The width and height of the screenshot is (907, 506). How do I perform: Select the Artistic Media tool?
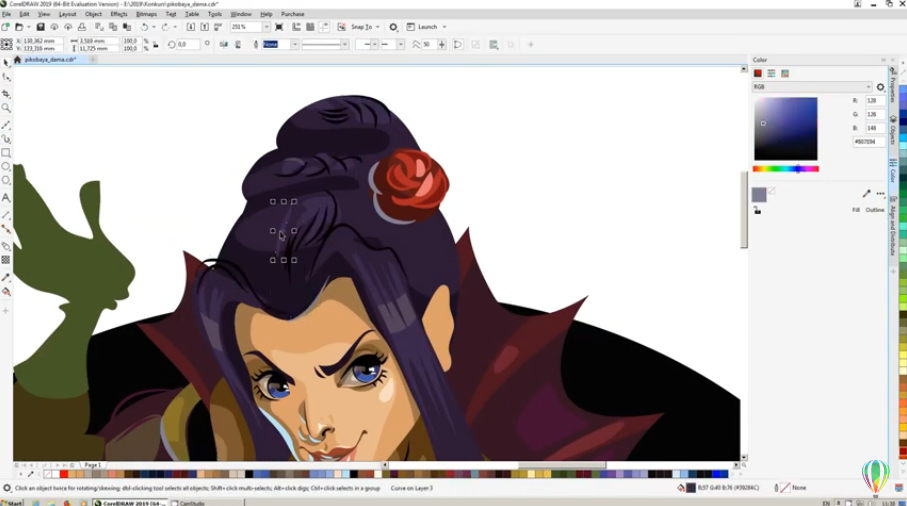(x=6, y=139)
